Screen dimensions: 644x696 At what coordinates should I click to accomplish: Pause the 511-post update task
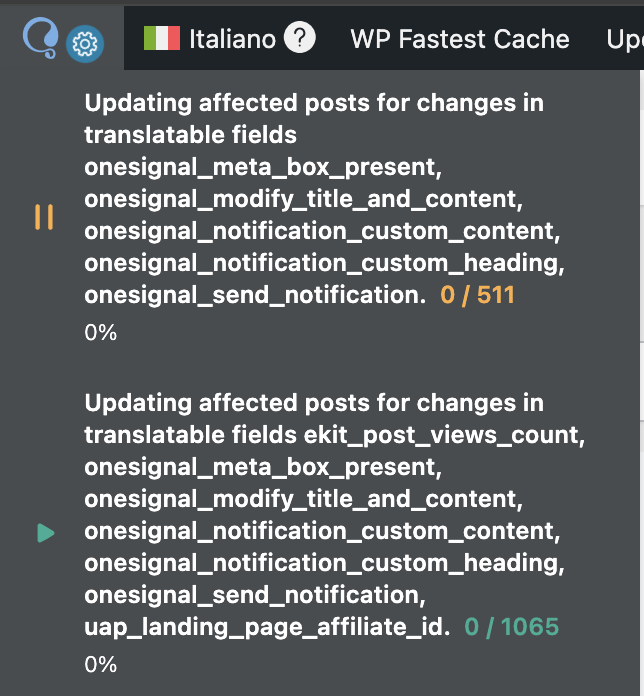coord(44,217)
